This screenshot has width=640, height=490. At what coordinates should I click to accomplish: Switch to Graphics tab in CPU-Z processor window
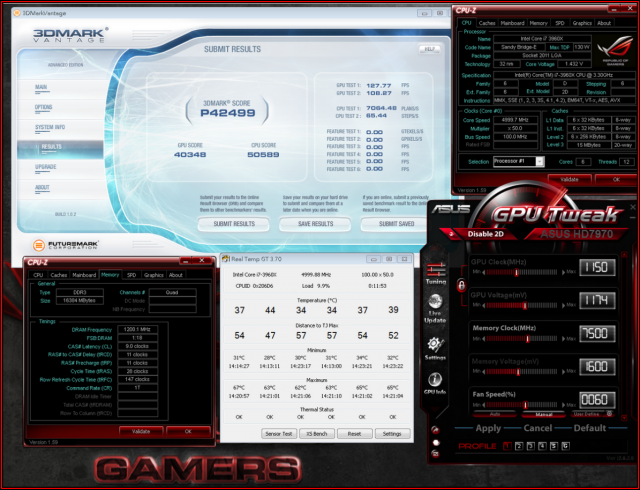click(582, 23)
